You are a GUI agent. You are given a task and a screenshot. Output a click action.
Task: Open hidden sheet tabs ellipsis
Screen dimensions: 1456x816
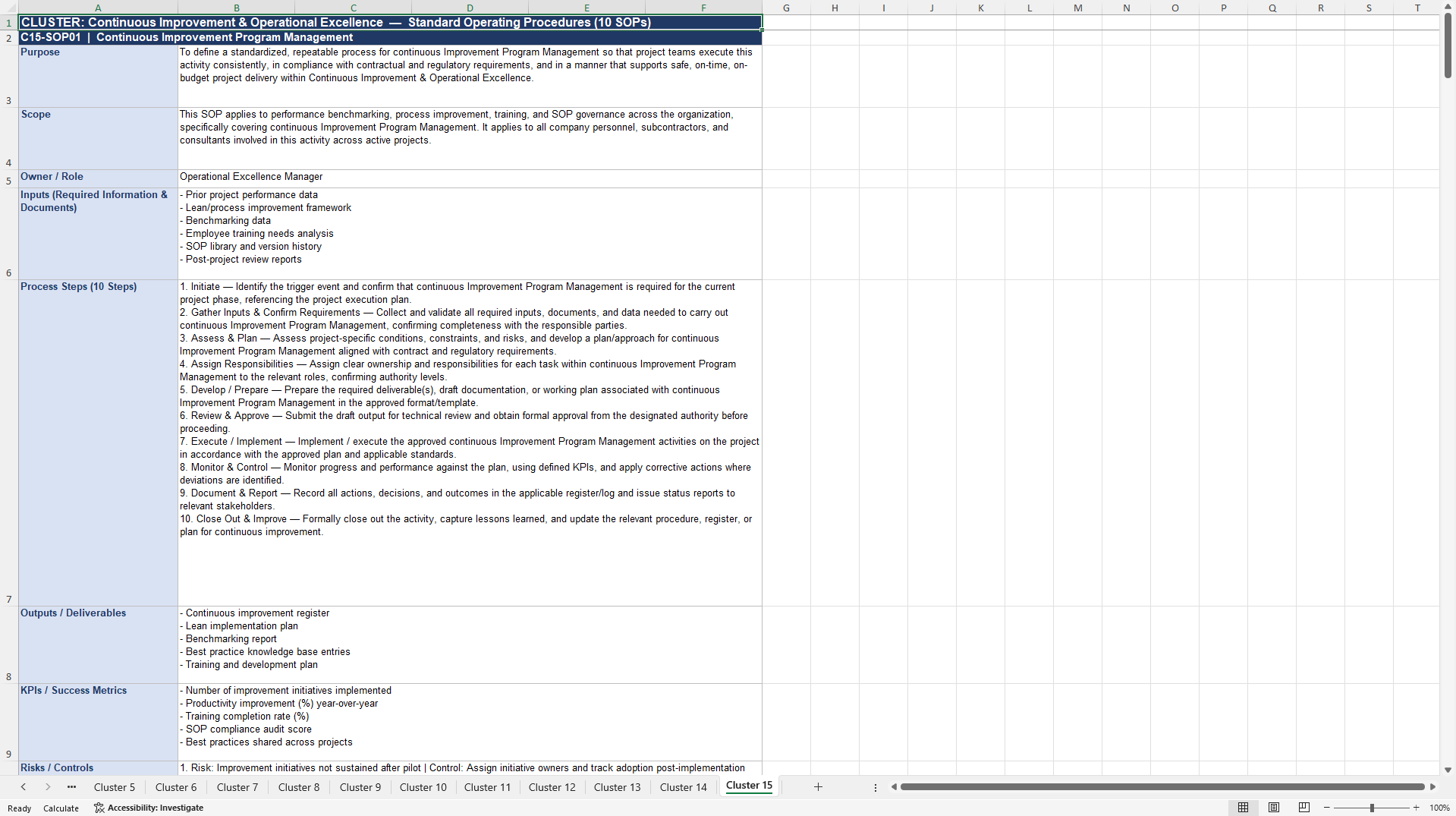[x=71, y=787]
